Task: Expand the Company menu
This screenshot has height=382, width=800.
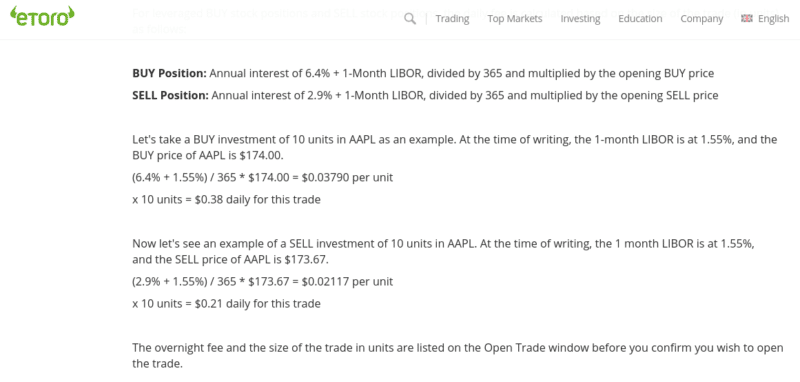Action: click(702, 19)
